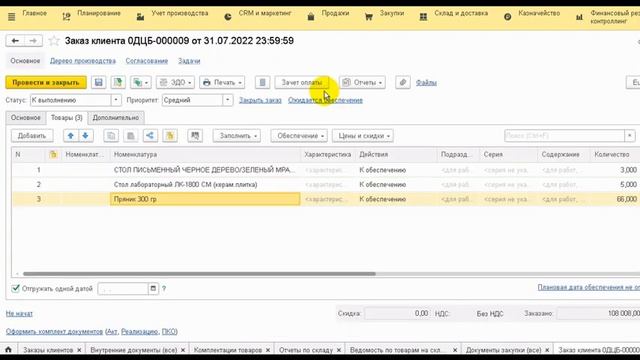This screenshot has width=640, height=360.
Task: Expand the Заполнить dropdown
Action: coord(237,136)
